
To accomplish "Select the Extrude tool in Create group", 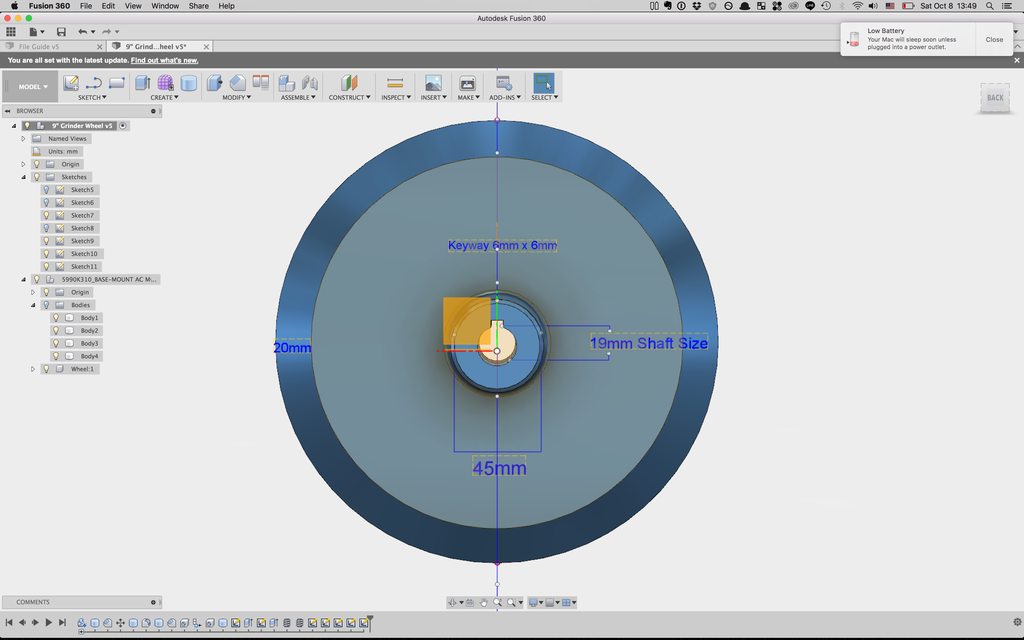I will (142, 83).
